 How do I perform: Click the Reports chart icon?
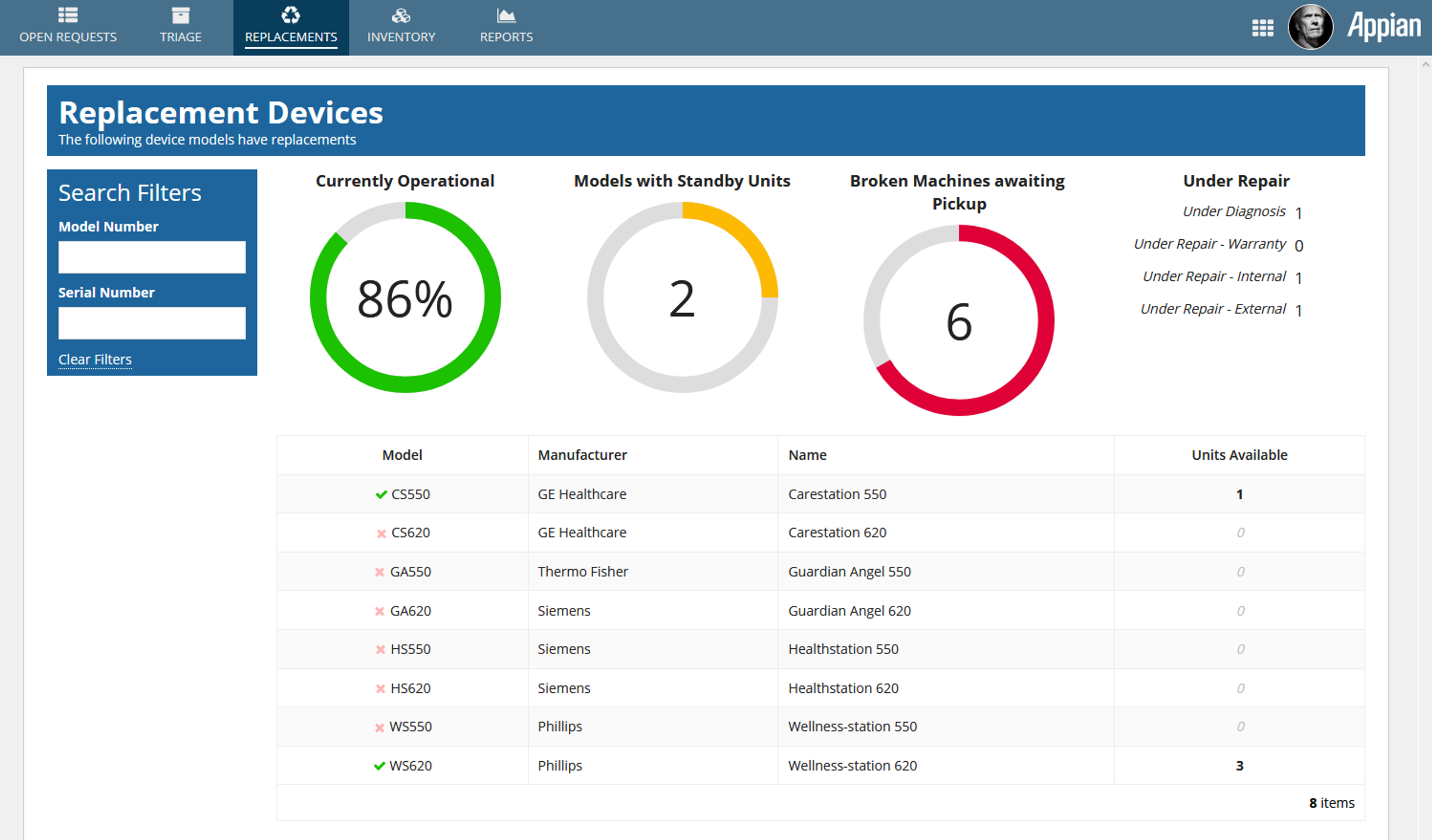[506, 15]
